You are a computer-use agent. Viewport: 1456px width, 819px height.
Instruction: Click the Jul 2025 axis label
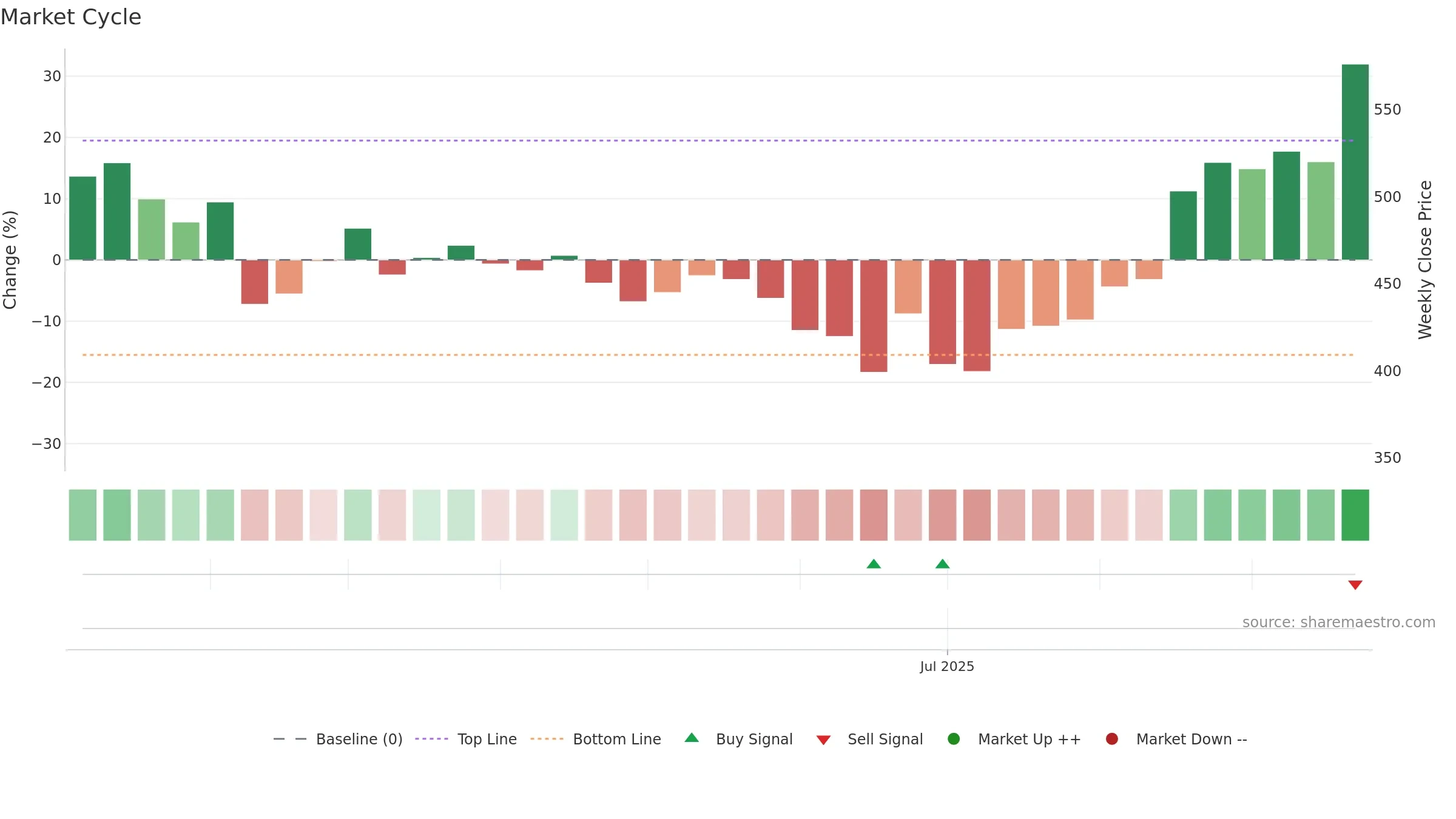pos(947,666)
